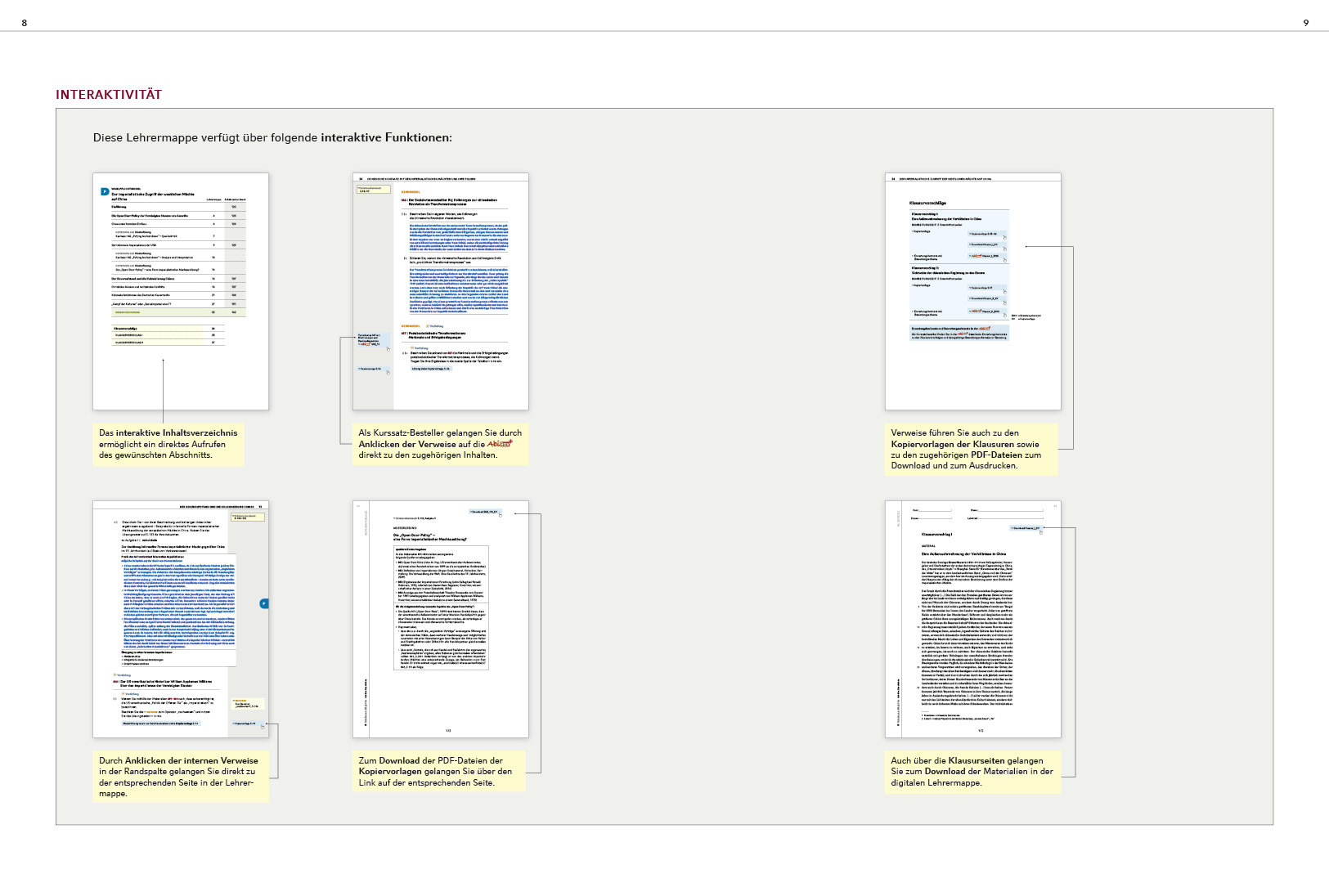
Task: Open the Open-Door-Policy Kopiervorlage page thumbnail
Action: coord(440,619)
